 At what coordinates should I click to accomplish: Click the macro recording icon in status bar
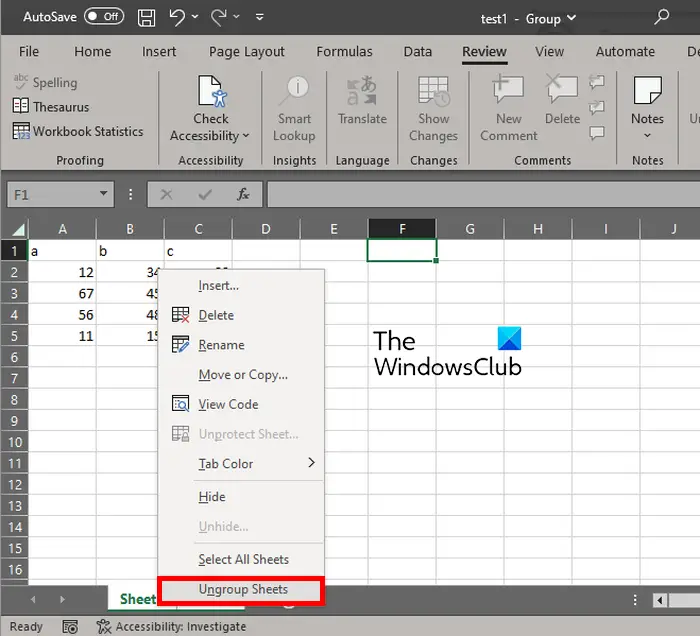point(70,627)
